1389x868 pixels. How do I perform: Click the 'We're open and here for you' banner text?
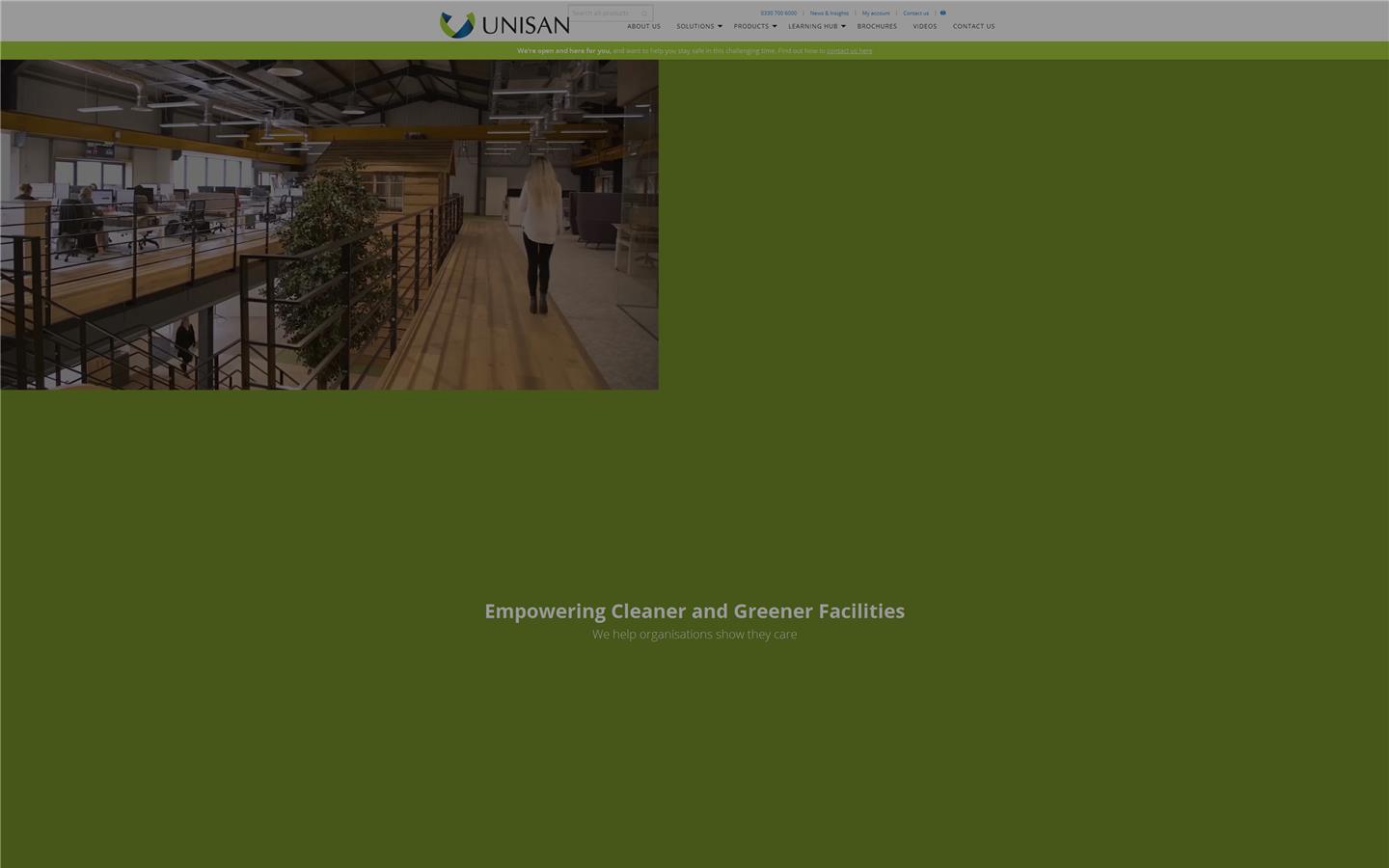click(x=563, y=51)
